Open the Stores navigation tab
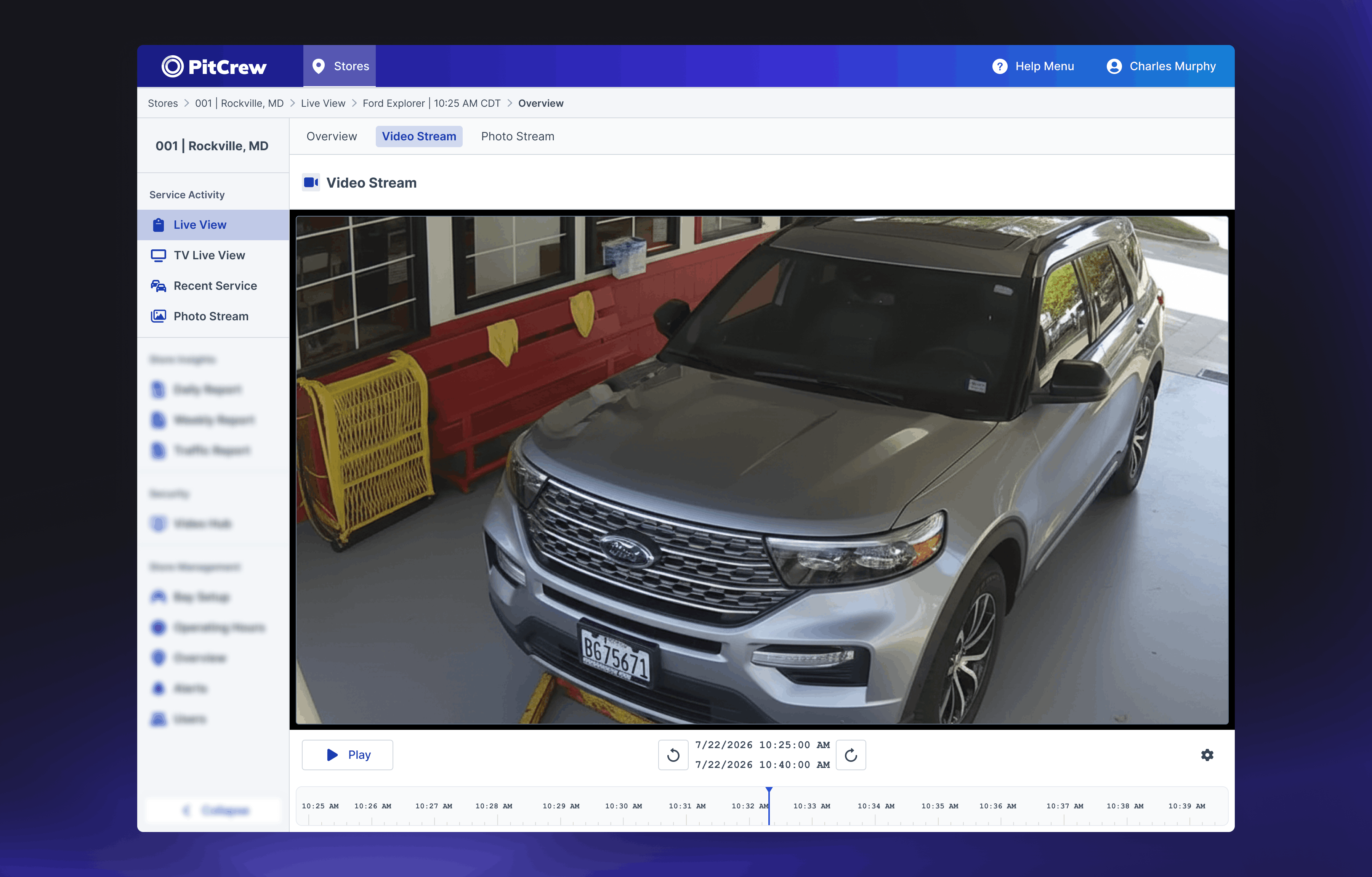The height and width of the screenshot is (877, 1372). [x=340, y=66]
